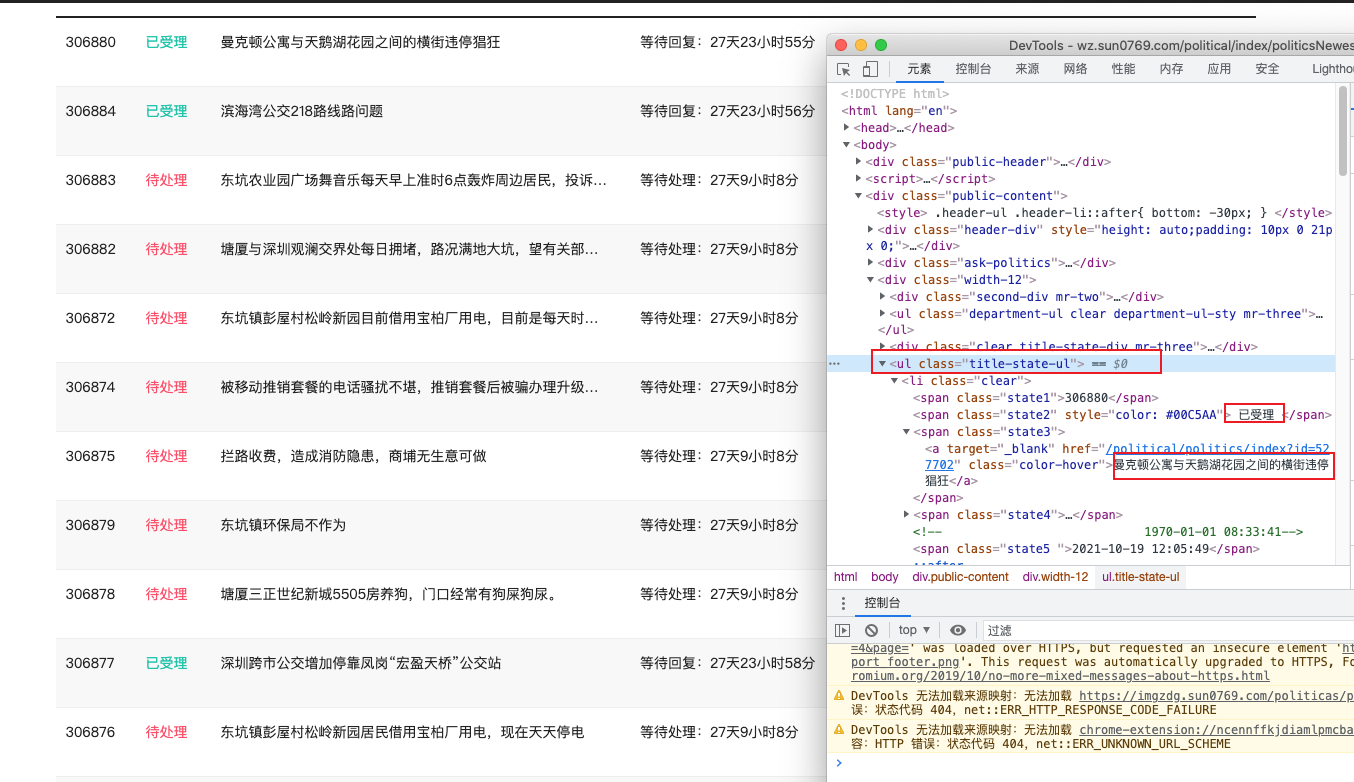Click the Elements panel vertical scrollbar
The width and height of the screenshot is (1354, 782).
pos(1343,130)
